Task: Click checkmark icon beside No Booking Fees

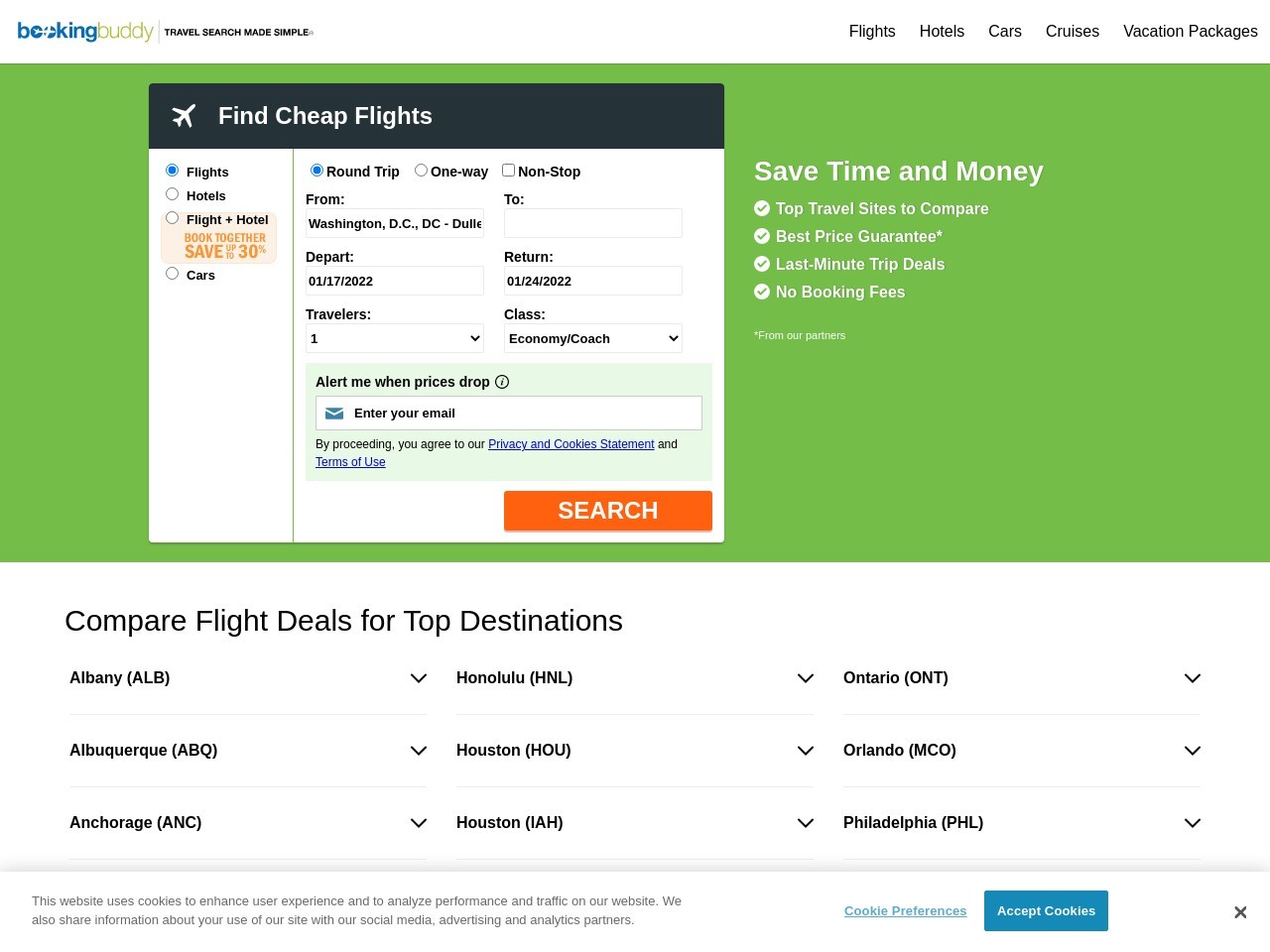Action: pos(762,292)
